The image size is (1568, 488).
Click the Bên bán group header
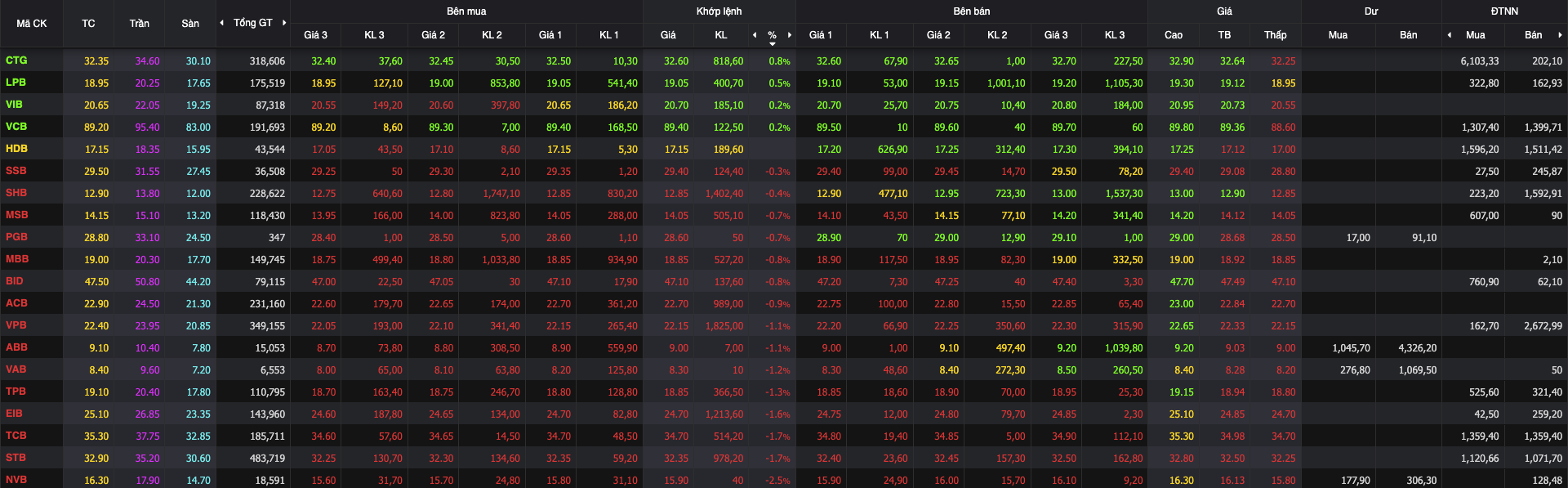click(972, 11)
